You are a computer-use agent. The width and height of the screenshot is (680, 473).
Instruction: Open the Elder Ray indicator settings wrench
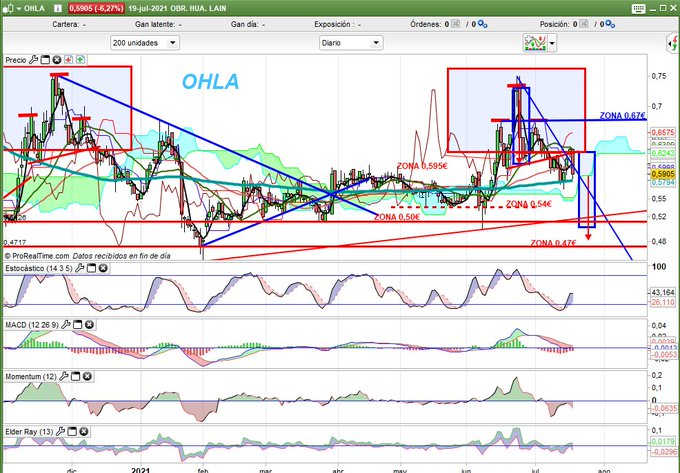(60, 431)
